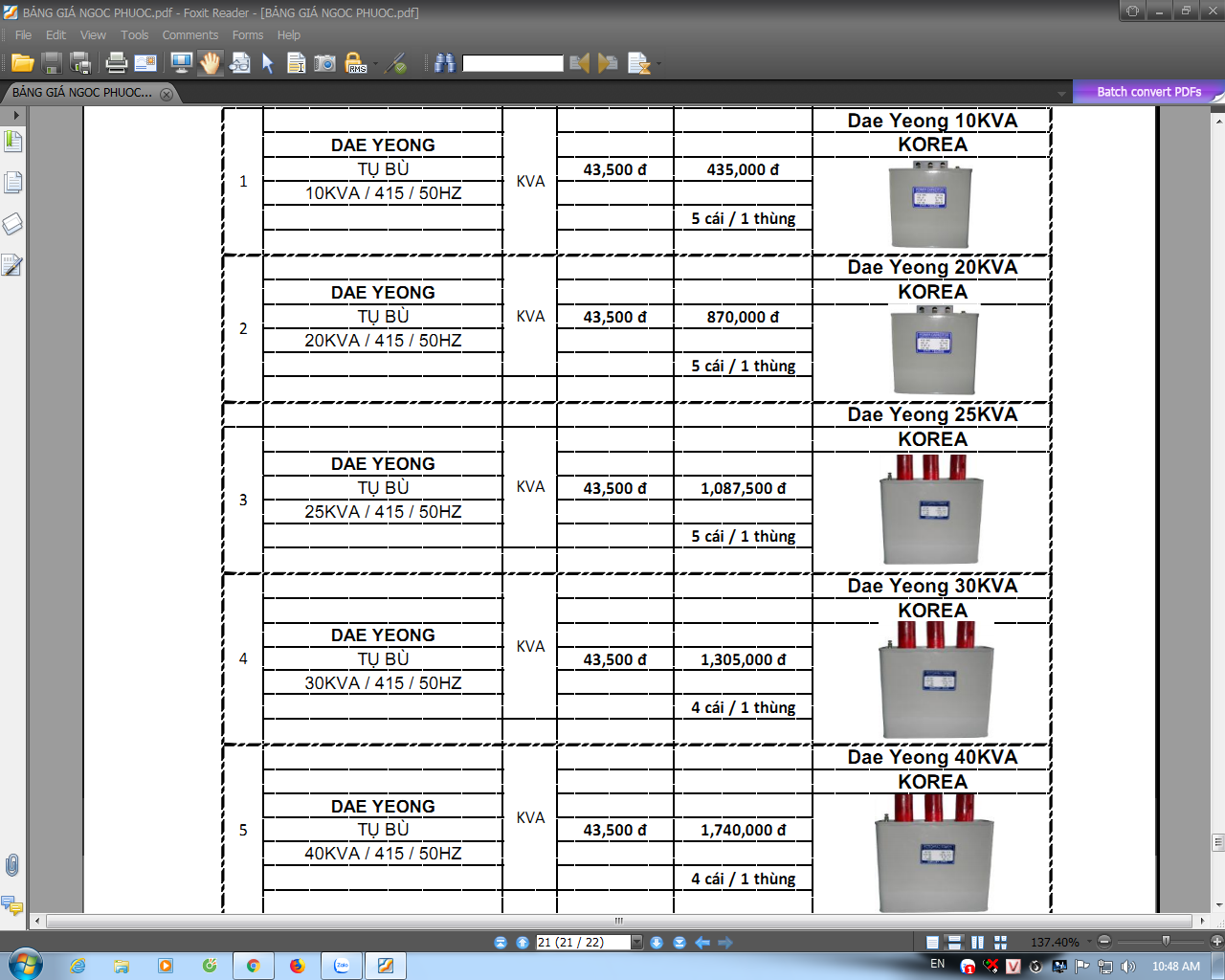Go to previous page button

523,943
